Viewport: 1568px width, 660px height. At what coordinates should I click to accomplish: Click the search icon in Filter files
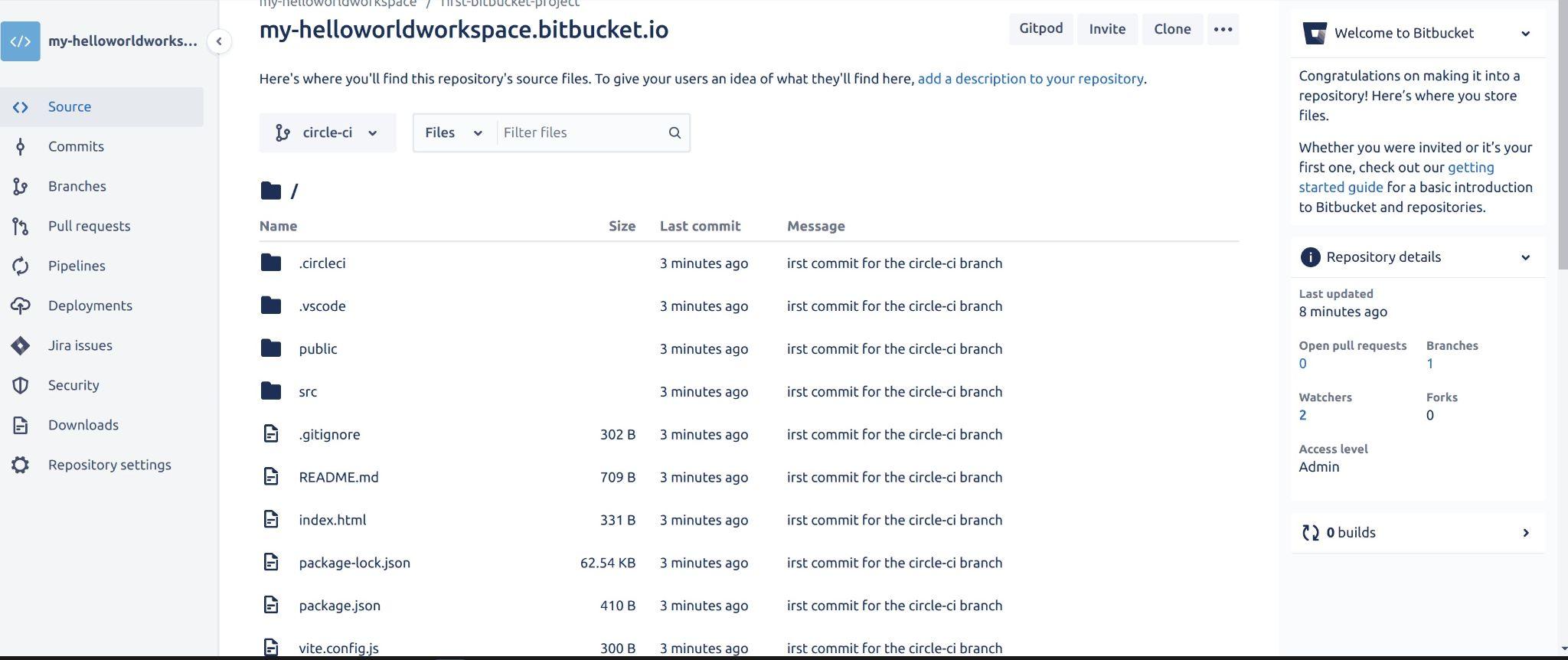pos(675,132)
